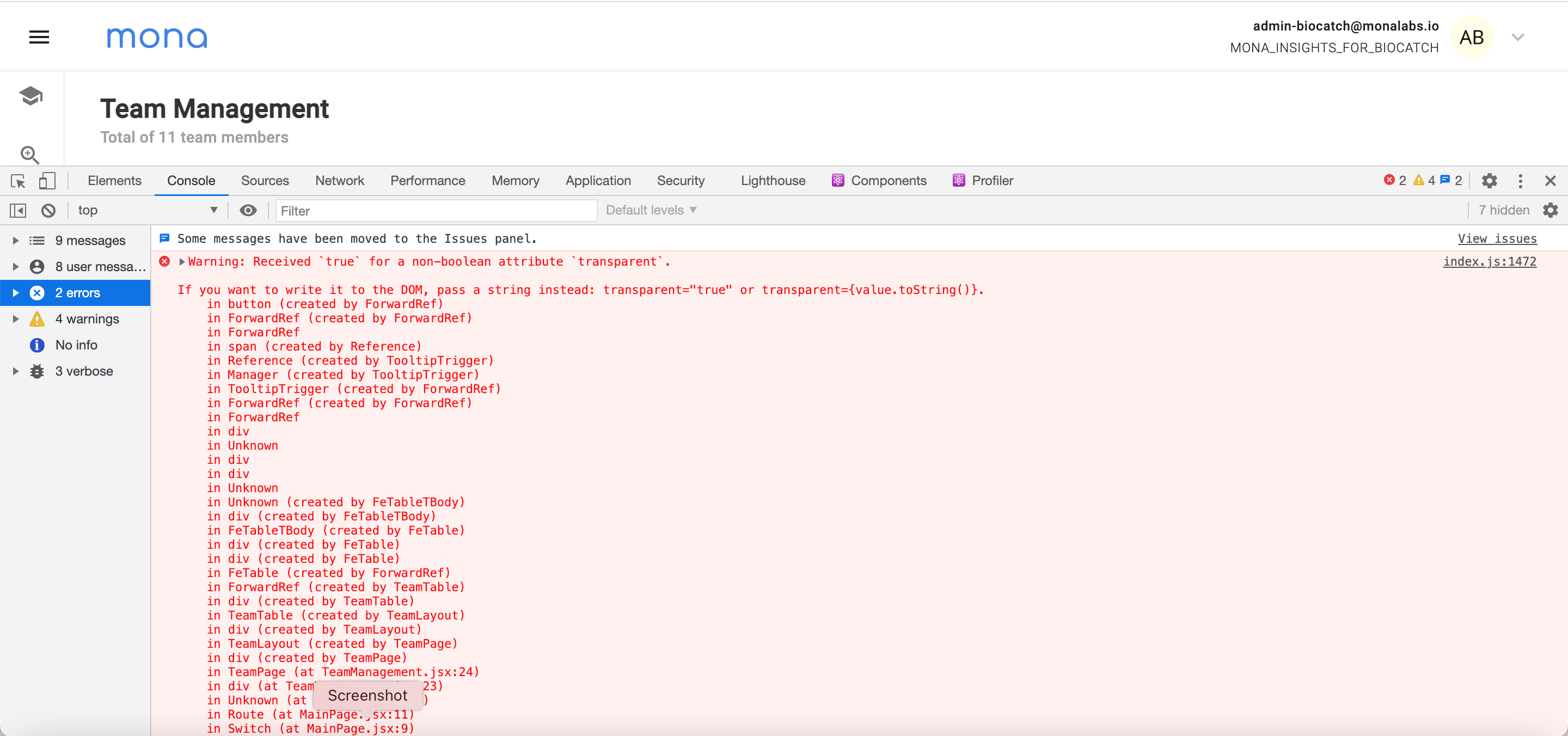Click inside the console Filter field

pyautogui.click(x=434, y=210)
